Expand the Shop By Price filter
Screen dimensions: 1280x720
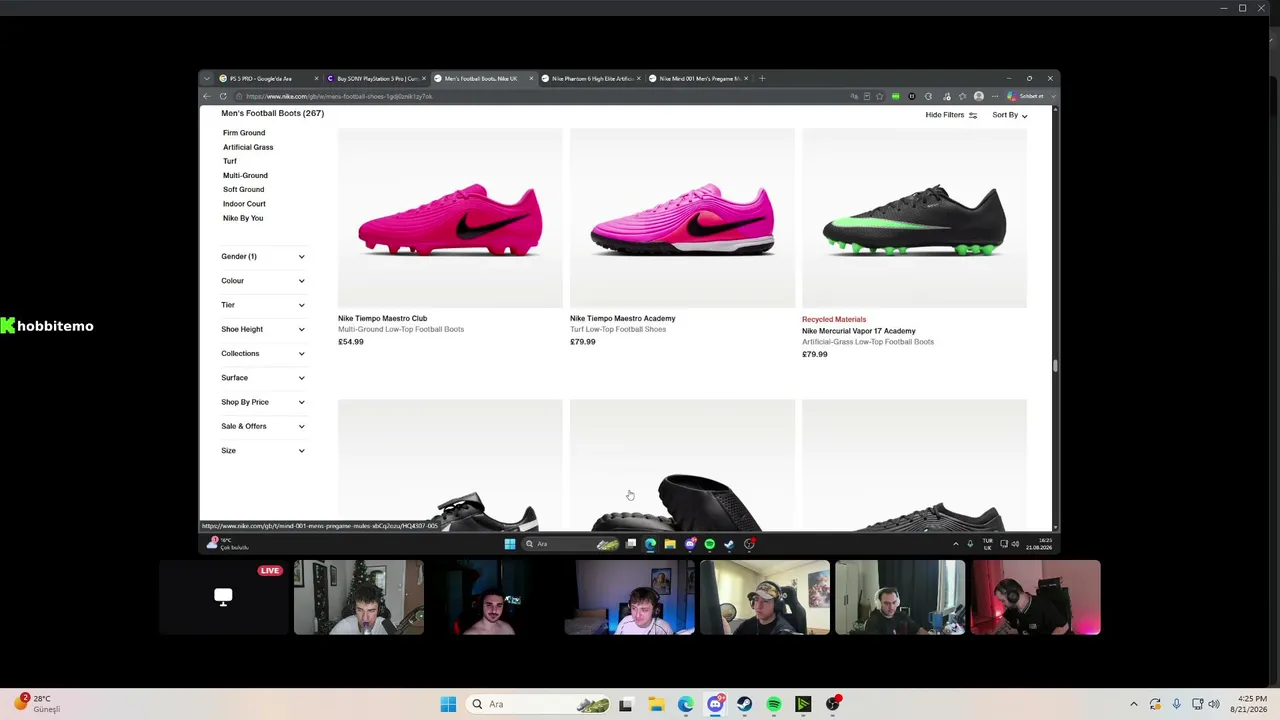click(263, 402)
